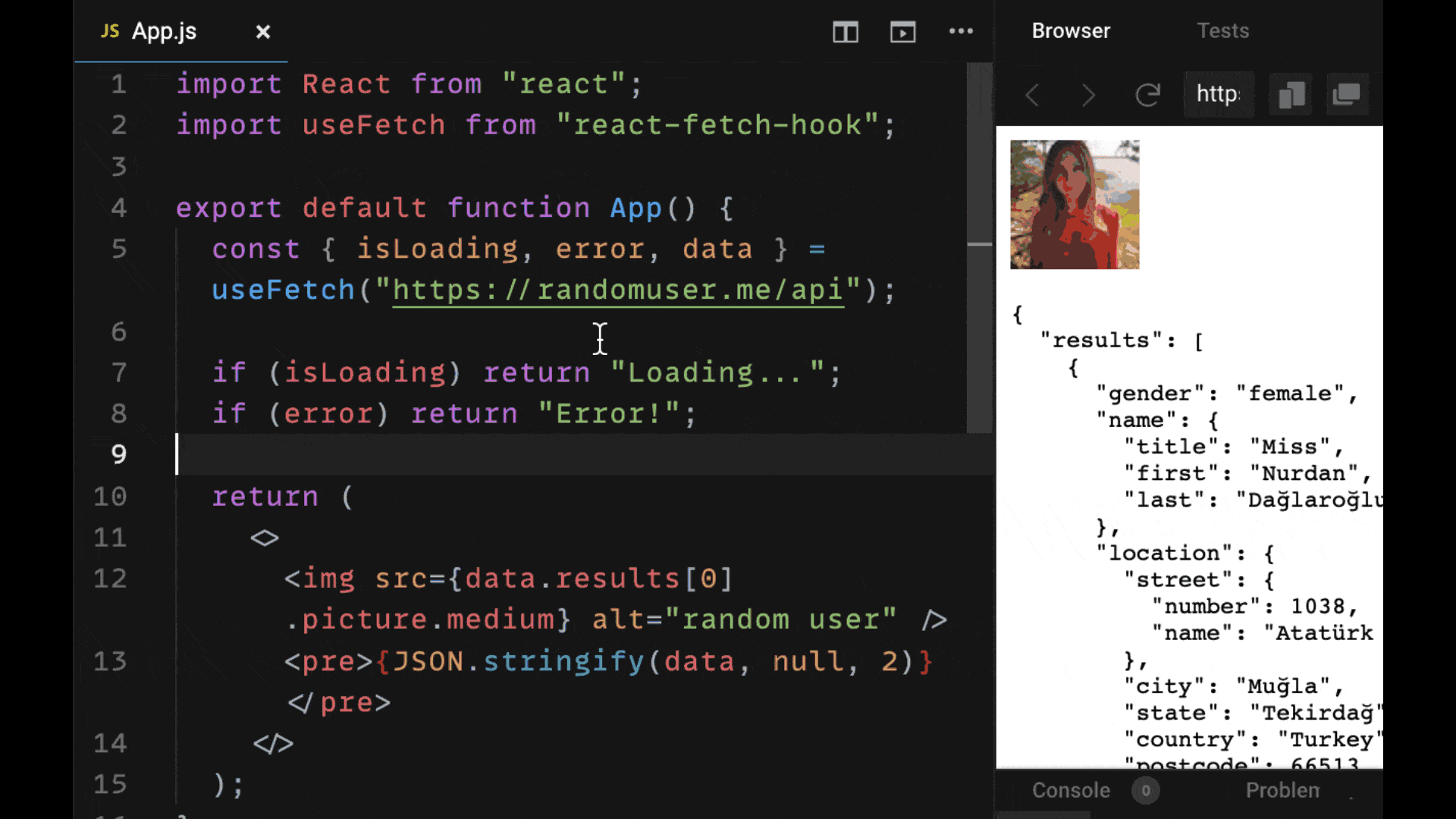This screenshot has height=819, width=1456.
Task: Click the preview window icon in editor toolbar
Action: click(902, 32)
